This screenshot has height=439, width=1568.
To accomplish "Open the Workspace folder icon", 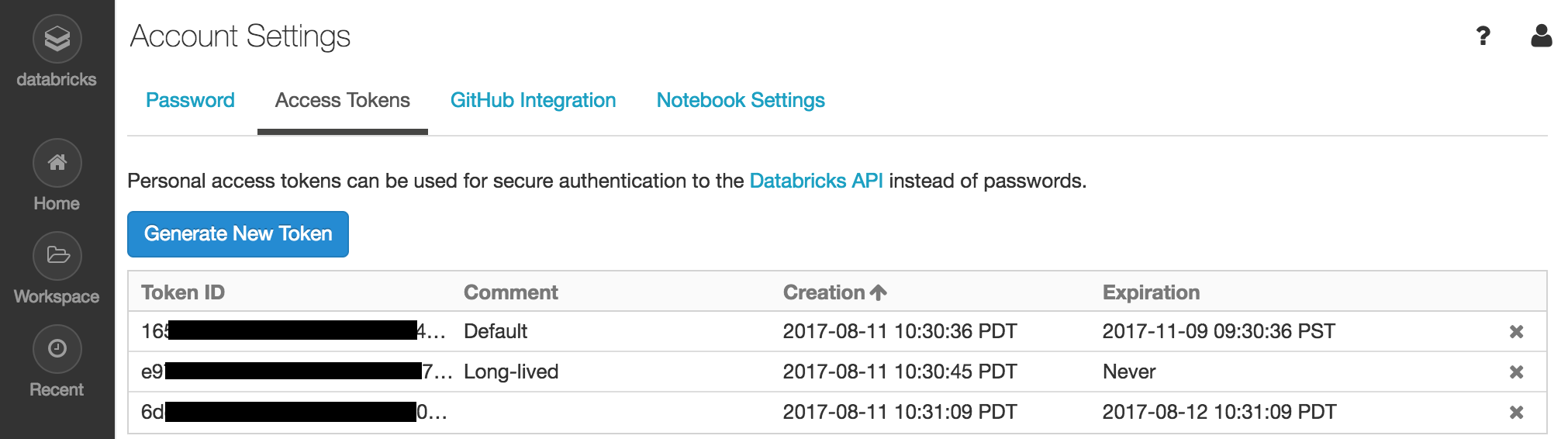I will pos(57,256).
